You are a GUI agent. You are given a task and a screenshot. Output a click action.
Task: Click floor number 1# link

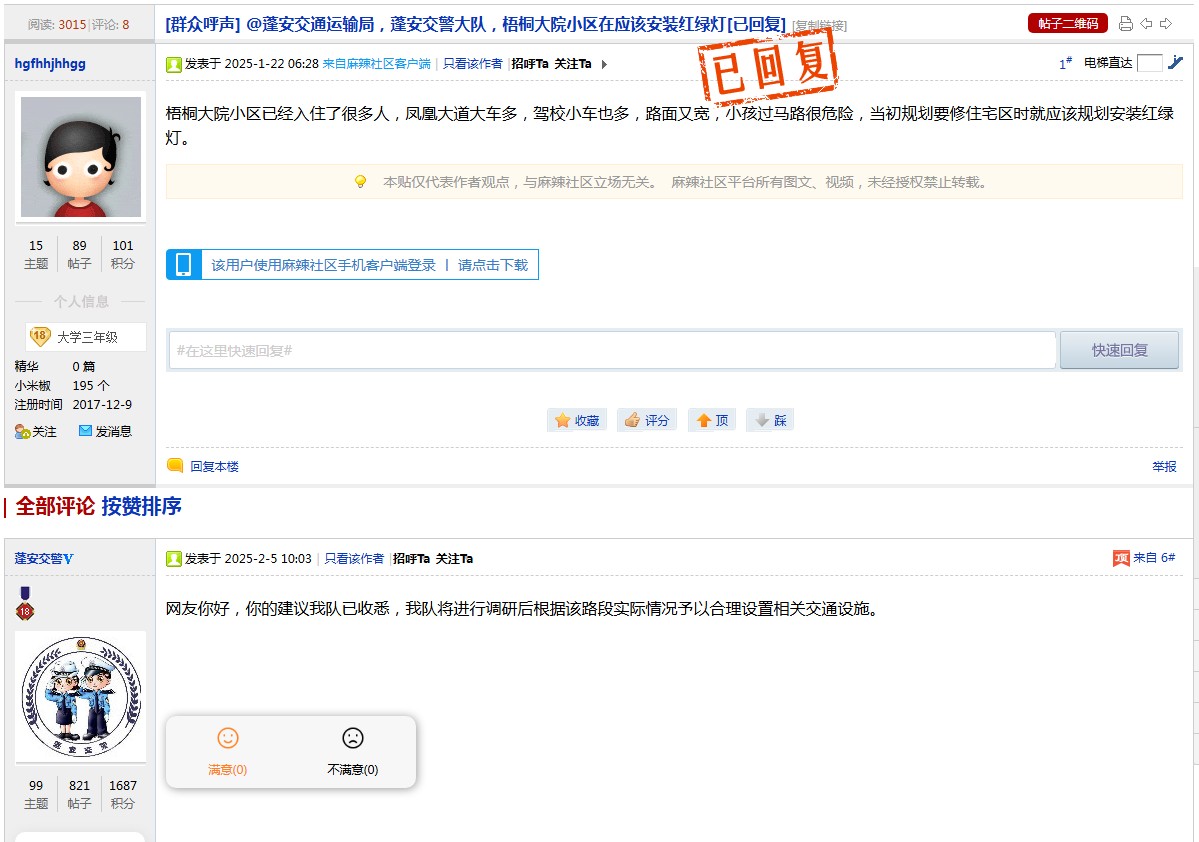(1065, 63)
